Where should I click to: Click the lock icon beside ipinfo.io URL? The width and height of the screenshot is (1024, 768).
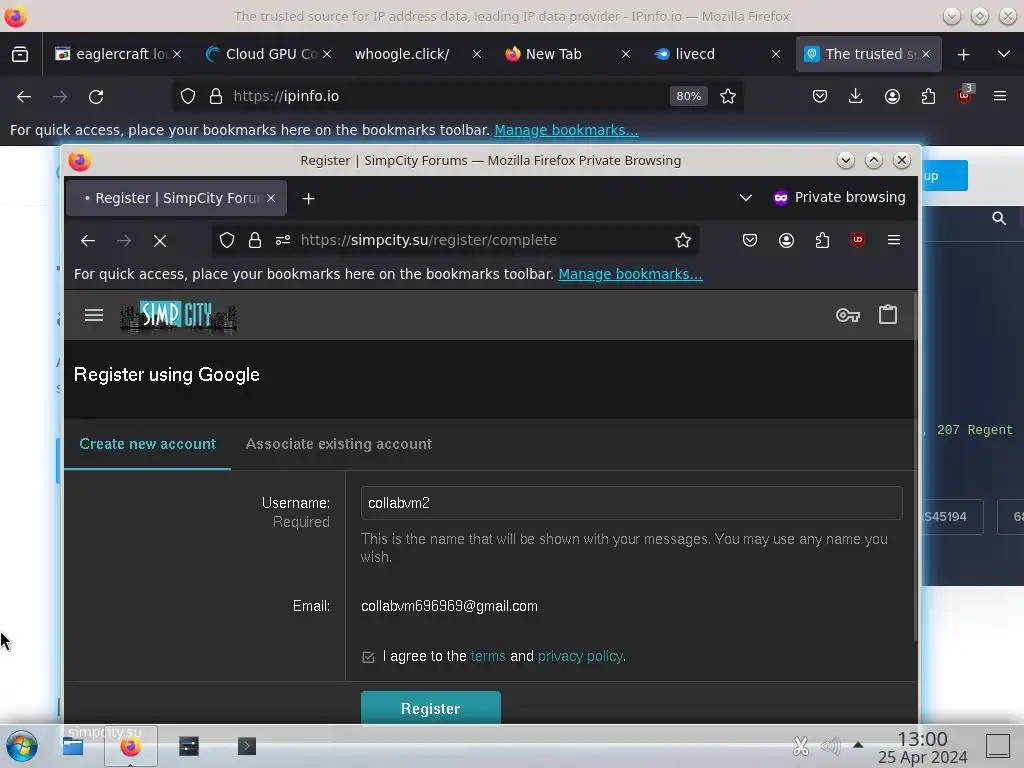click(x=216, y=97)
